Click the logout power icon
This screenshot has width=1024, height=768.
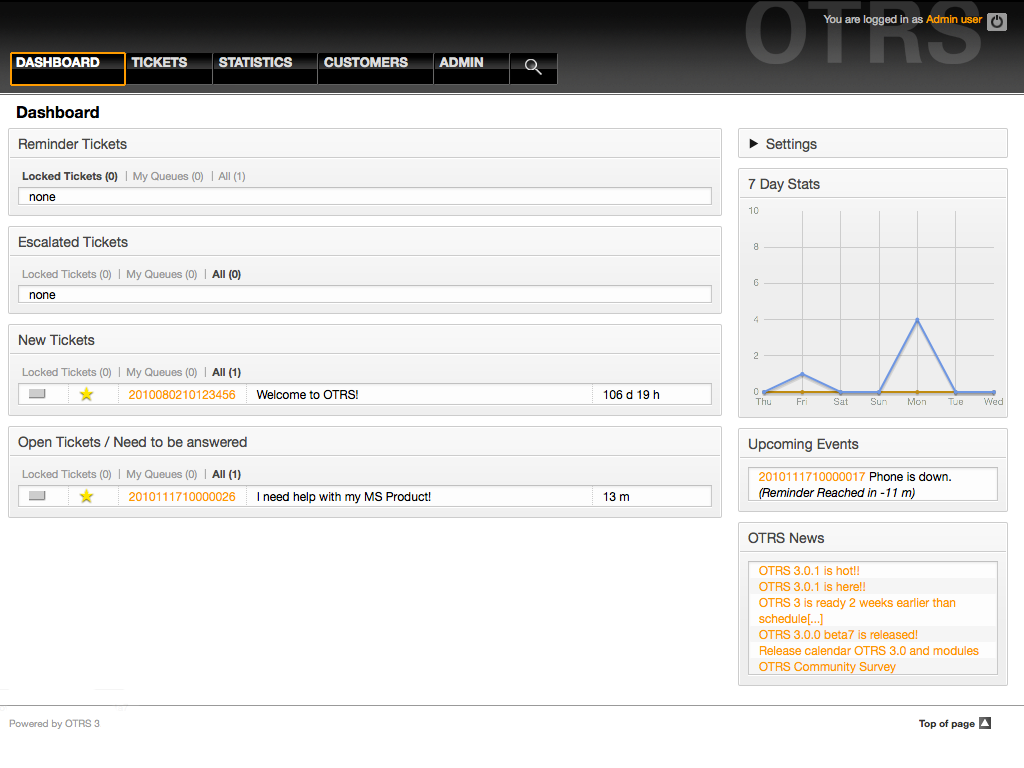tap(997, 22)
